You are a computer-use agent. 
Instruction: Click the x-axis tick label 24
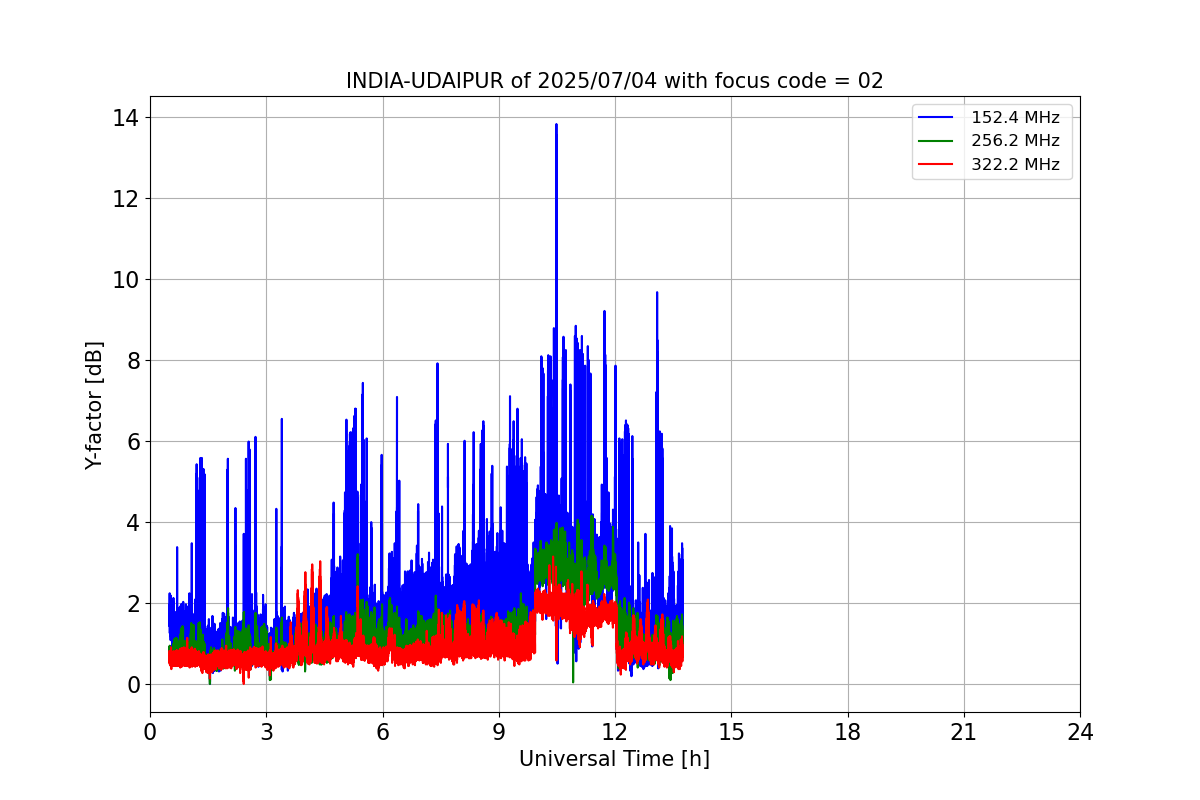(x=1080, y=731)
